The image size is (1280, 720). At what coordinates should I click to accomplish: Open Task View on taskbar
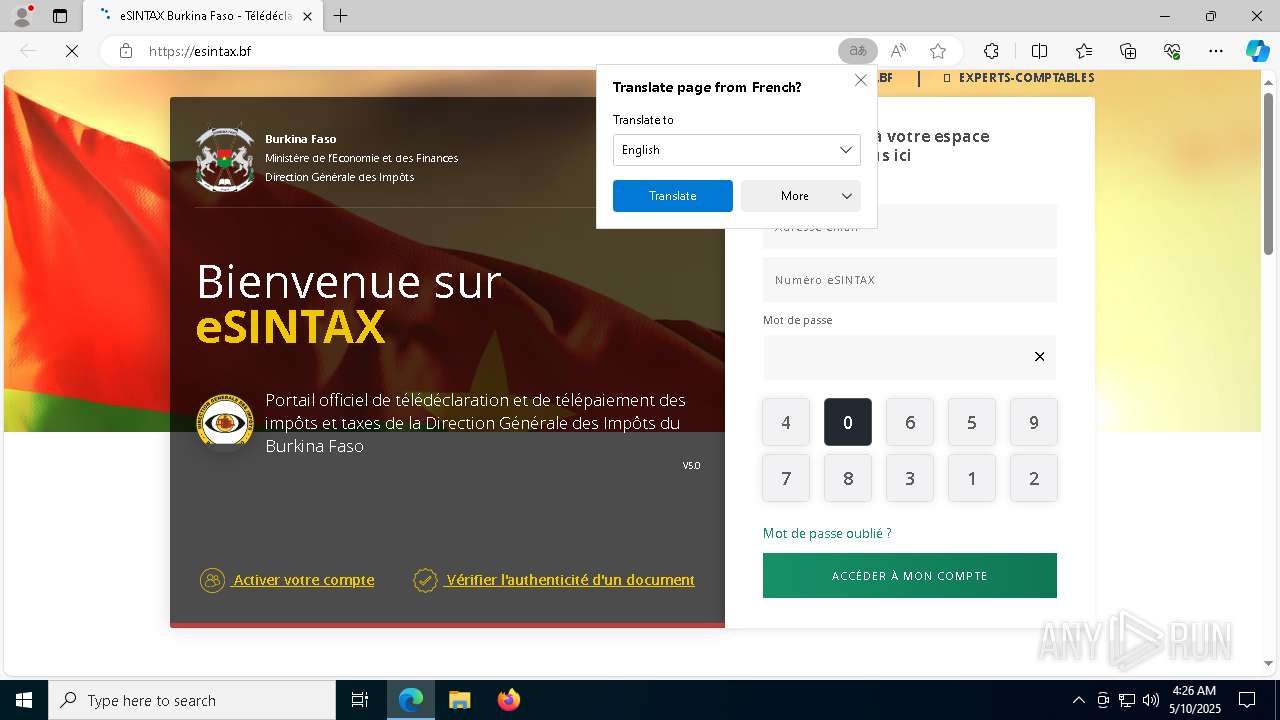pos(360,700)
